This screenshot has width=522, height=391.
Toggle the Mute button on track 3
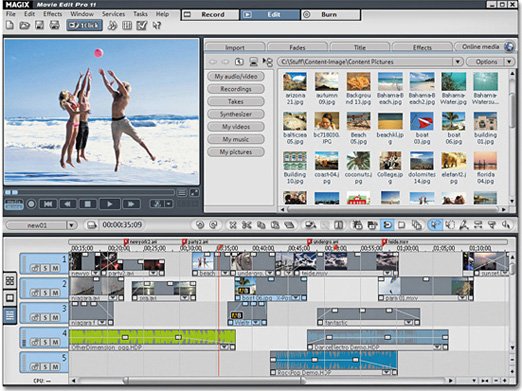pyautogui.click(x=55, y=317)
